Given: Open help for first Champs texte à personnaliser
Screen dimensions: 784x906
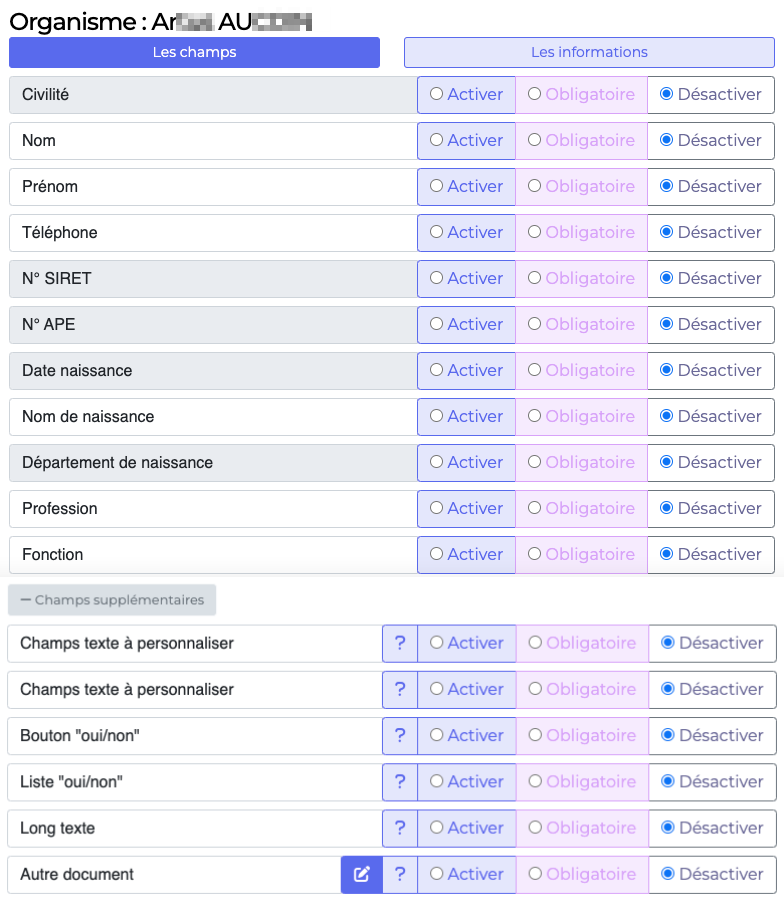Looking at the screenshot, I should pyautogui.click(x=400, y=644).
